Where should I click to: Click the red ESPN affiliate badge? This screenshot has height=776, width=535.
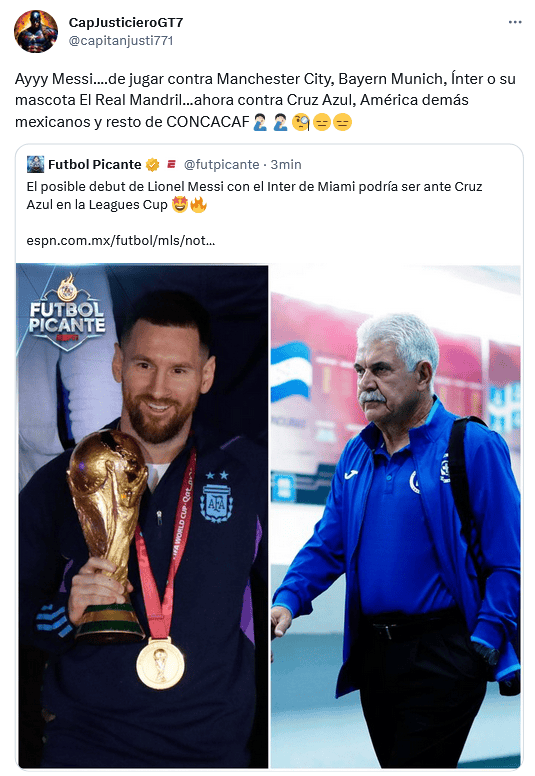(x=171, y=164)
